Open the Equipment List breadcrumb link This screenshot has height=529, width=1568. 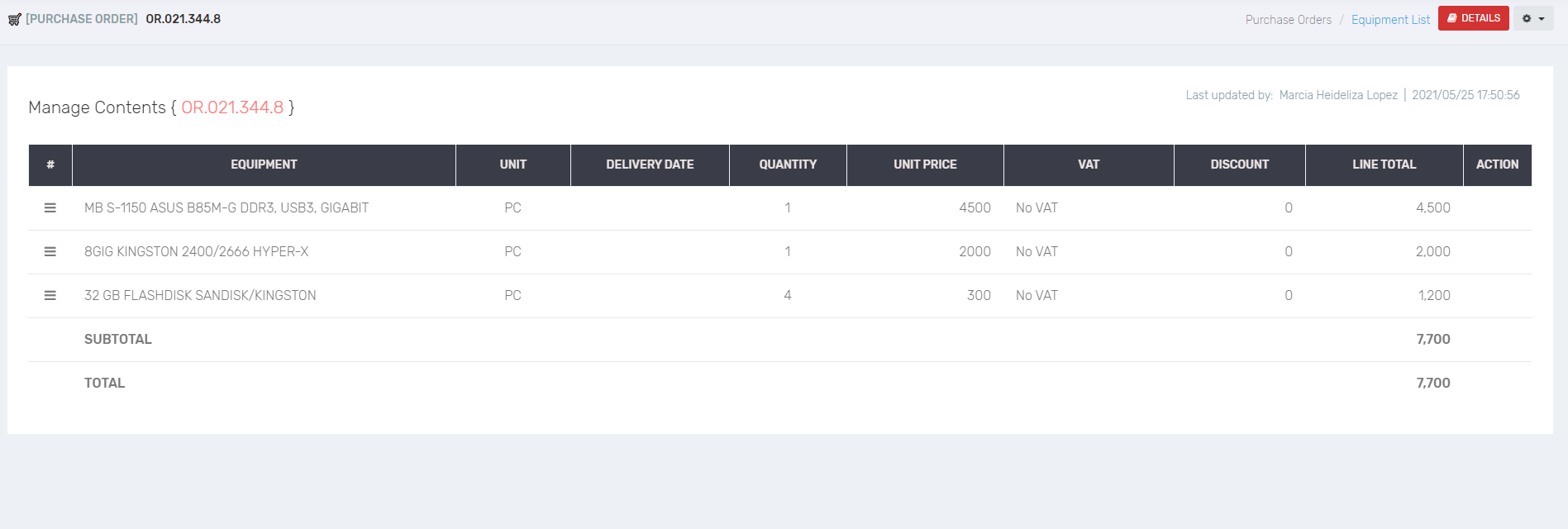coord(1390,20)
